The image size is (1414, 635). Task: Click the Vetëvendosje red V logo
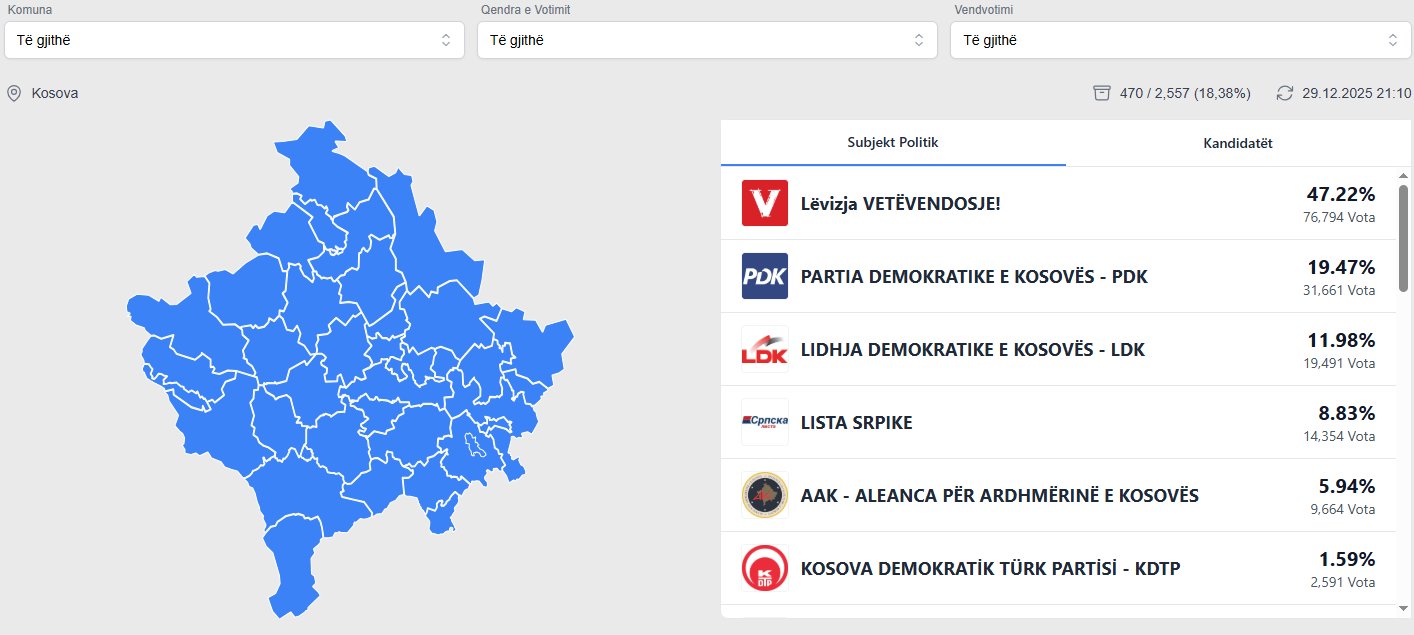click(765, 203)
